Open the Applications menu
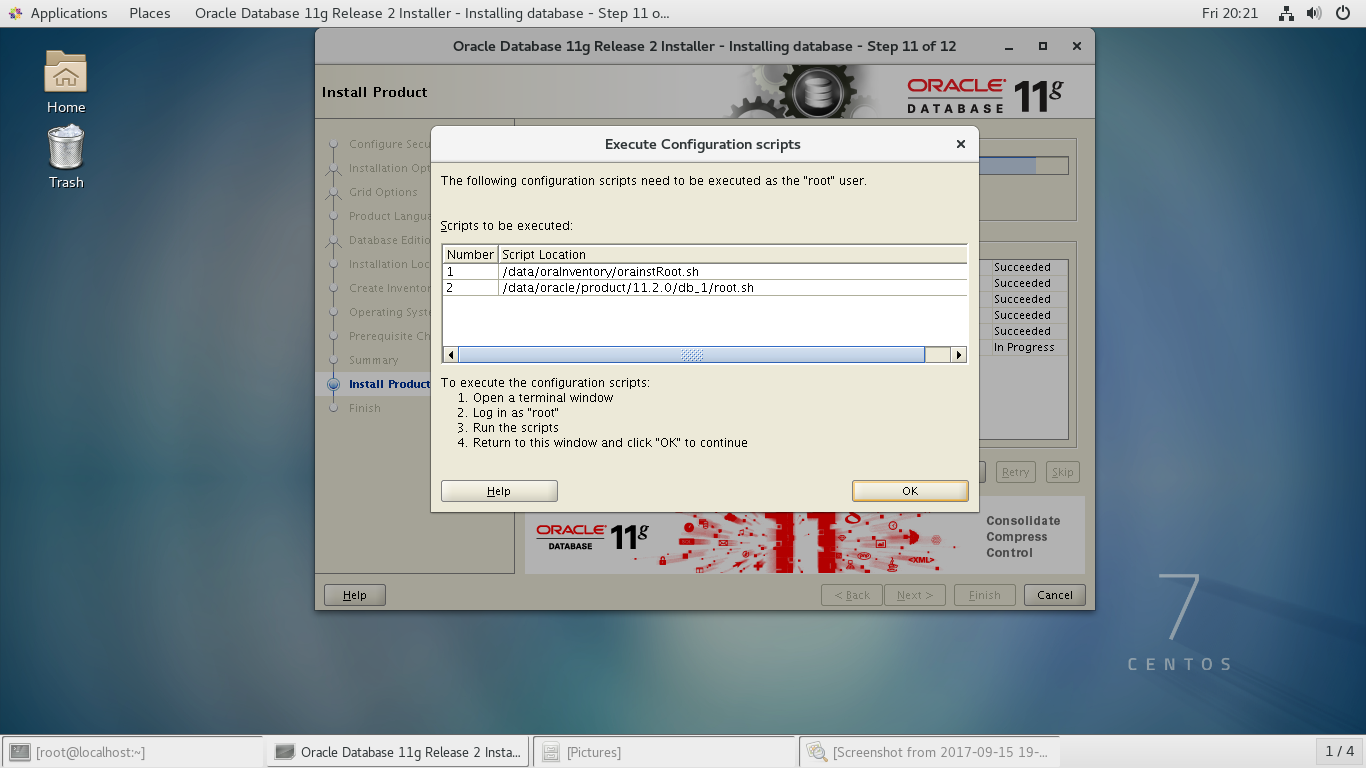1366x768 pixels. pyautogui.click(x=68, y=13)
